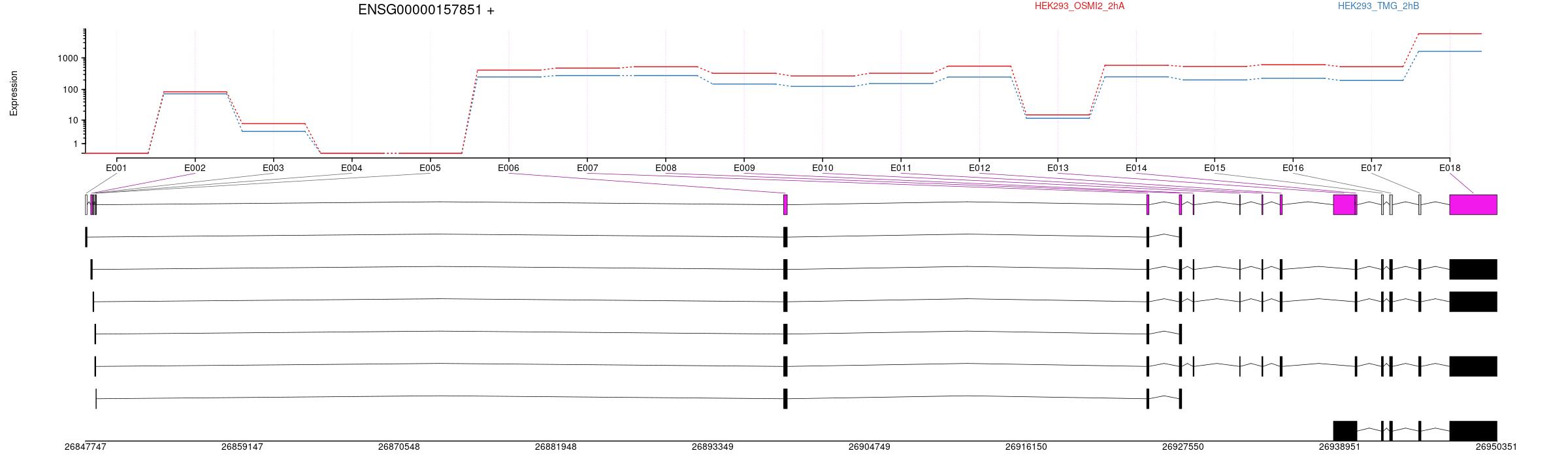Click exon label E003
1568x457 pixels.
tap(273, 168)
